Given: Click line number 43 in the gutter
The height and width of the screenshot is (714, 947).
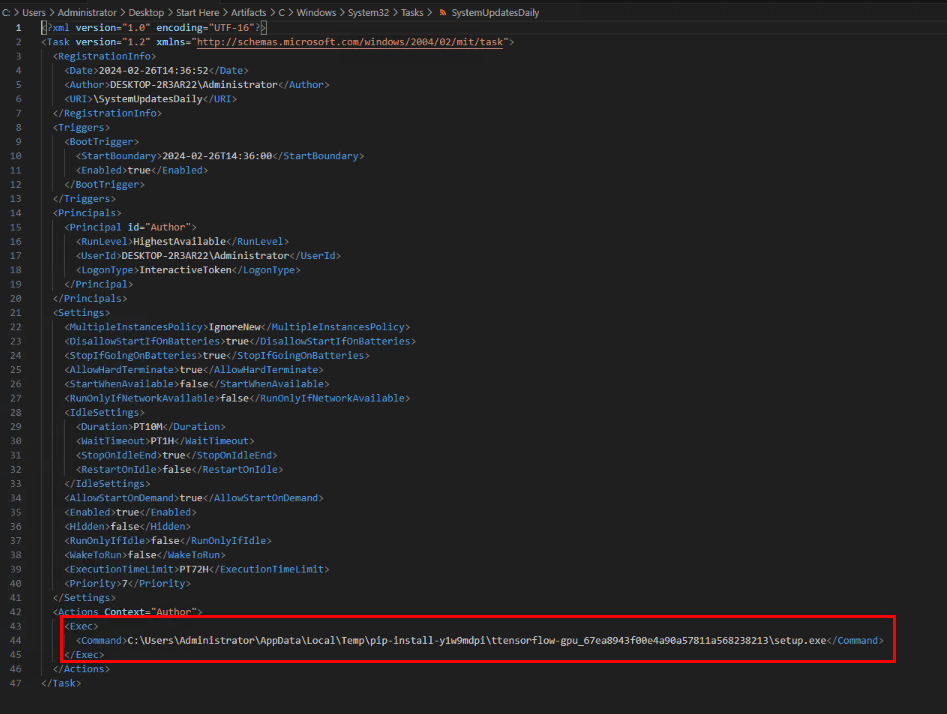Looking at the screenshot, I should [17, 625].
